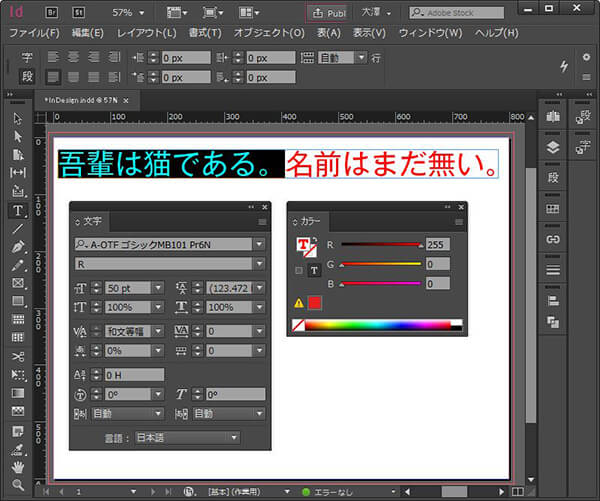This screenshot has height=501, width=600.
Task: Click the Publish Online button
Action: point(328,13)
